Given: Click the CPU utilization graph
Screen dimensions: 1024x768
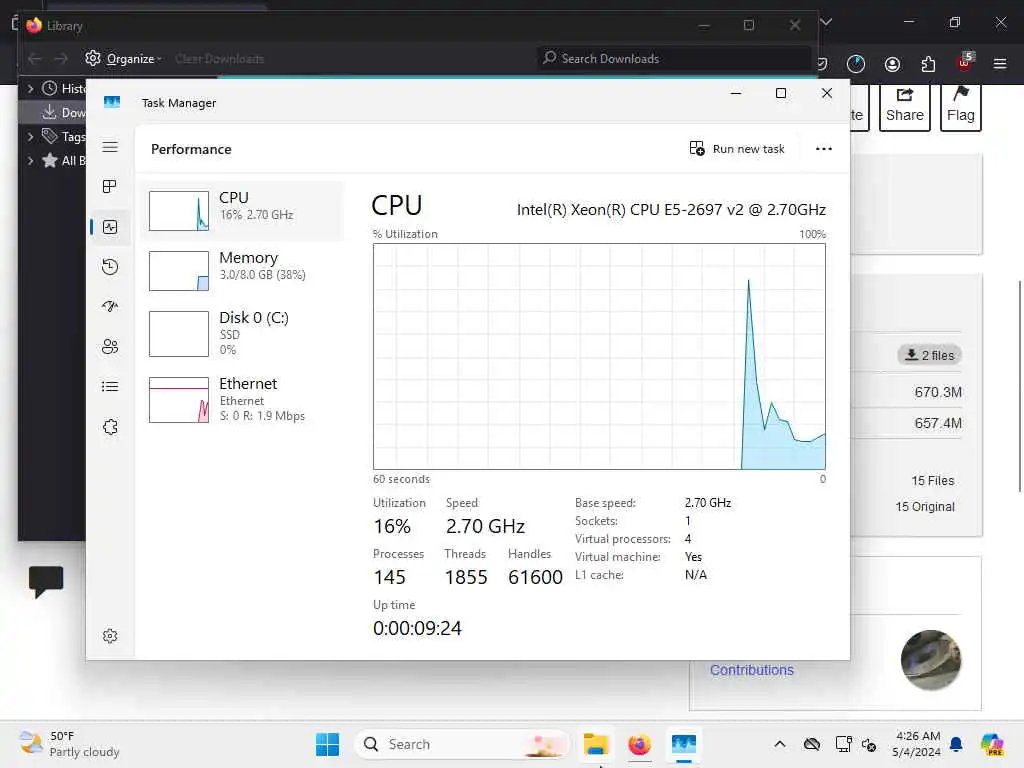Looking at the screenshot, I should click(599, 356).
